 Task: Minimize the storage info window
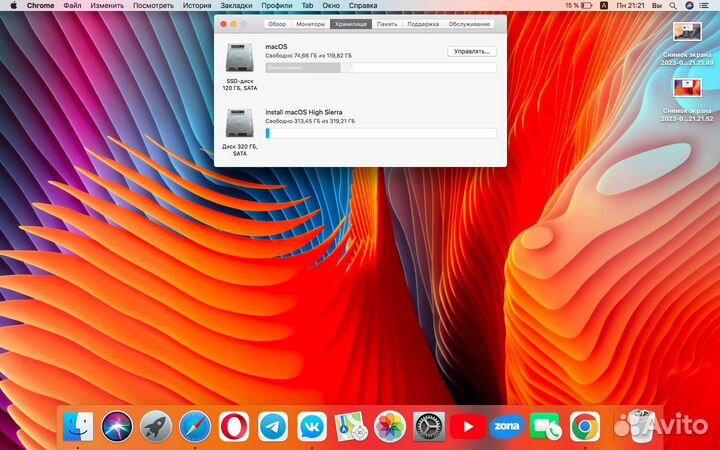point(233,24)
